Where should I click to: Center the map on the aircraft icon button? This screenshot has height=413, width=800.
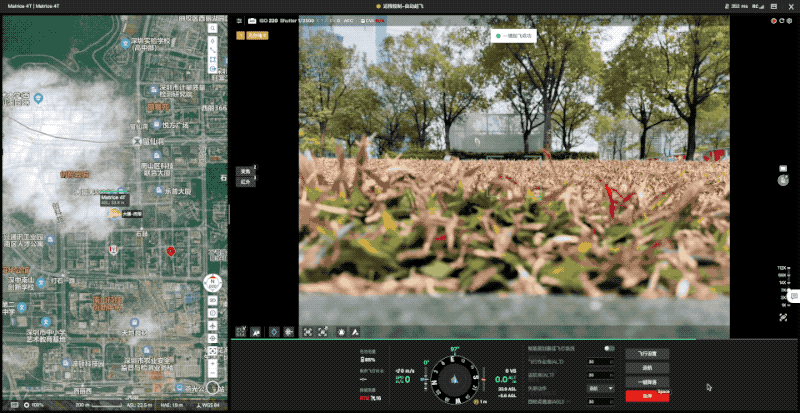coord(213,325)
